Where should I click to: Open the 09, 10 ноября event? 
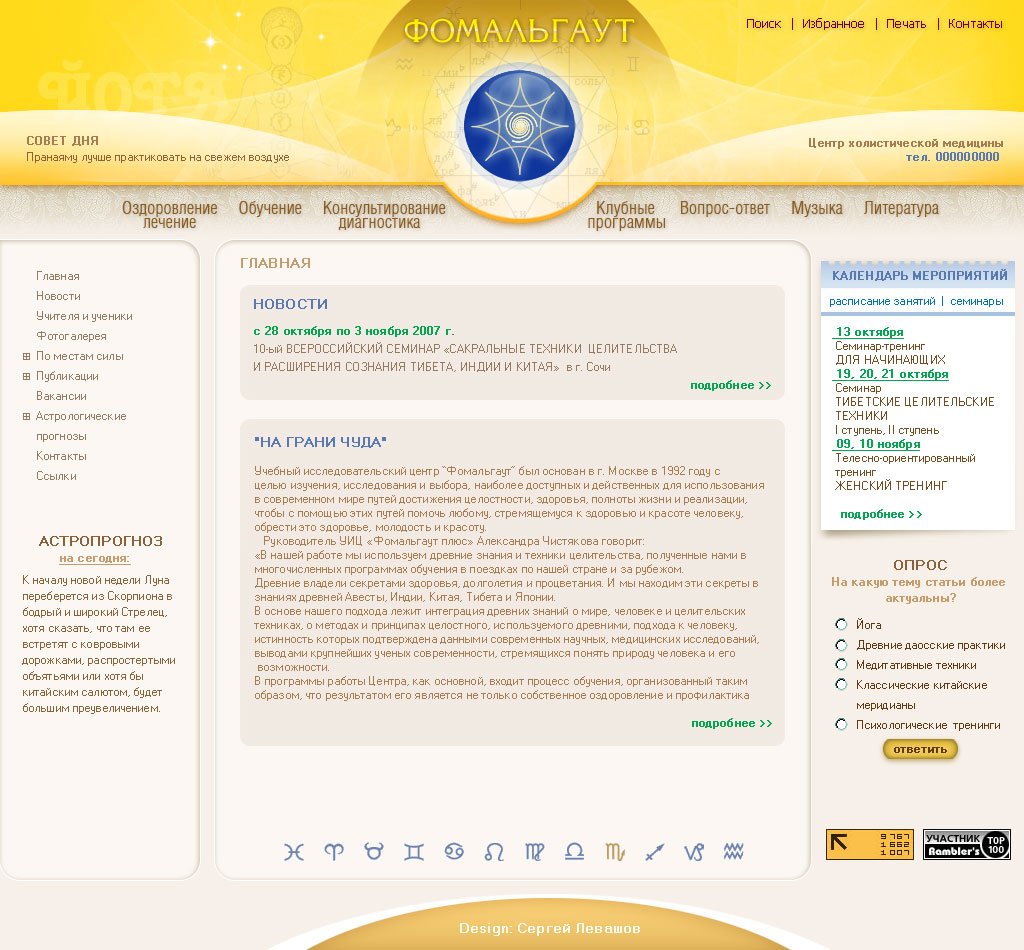(x=878, y=444)
